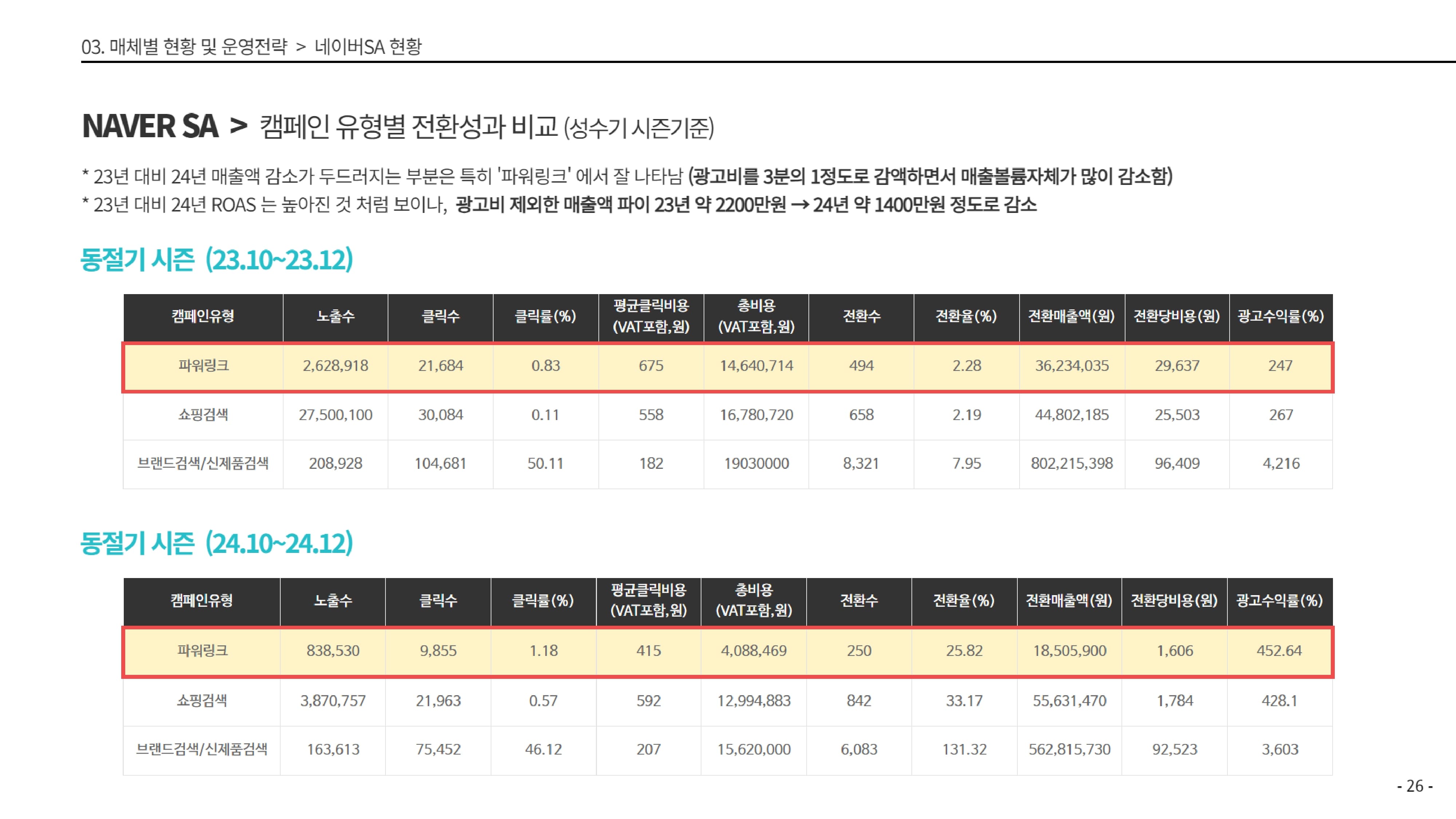This screenshot has width=1456, height=819.
Task: Click the cell value '30,084'
Action: [x=441, y=415]
